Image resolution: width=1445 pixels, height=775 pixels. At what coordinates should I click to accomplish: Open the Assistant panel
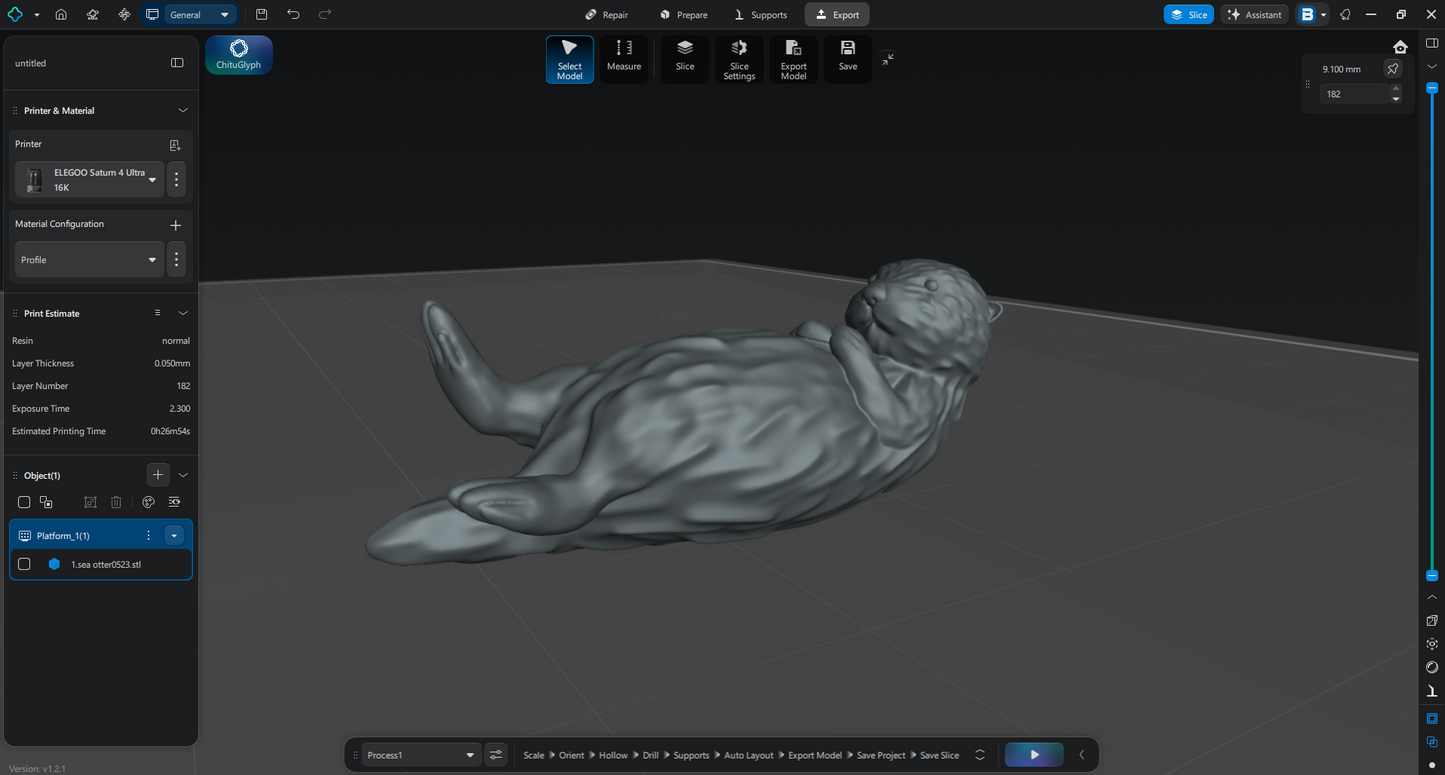[x=1254, y=15]
